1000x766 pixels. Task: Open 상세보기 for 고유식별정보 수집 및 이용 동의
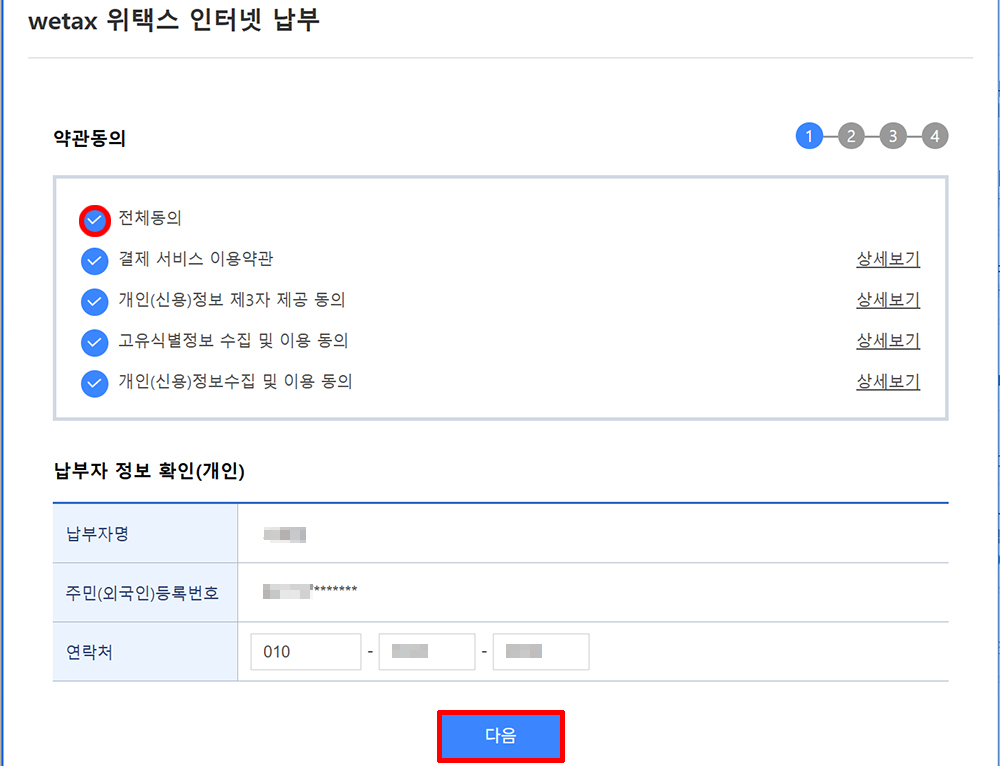[x=888, y=341]
